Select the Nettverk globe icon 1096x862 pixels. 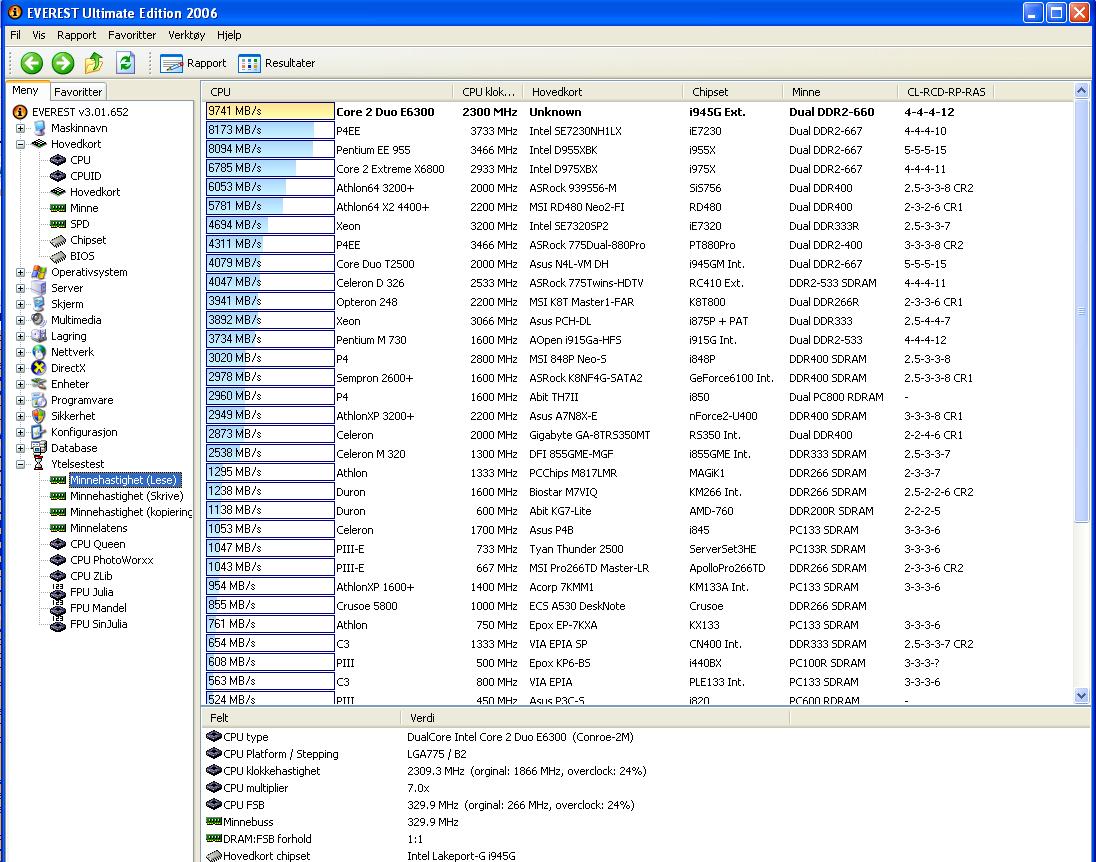pyautogui.click(x=39, y=352)
